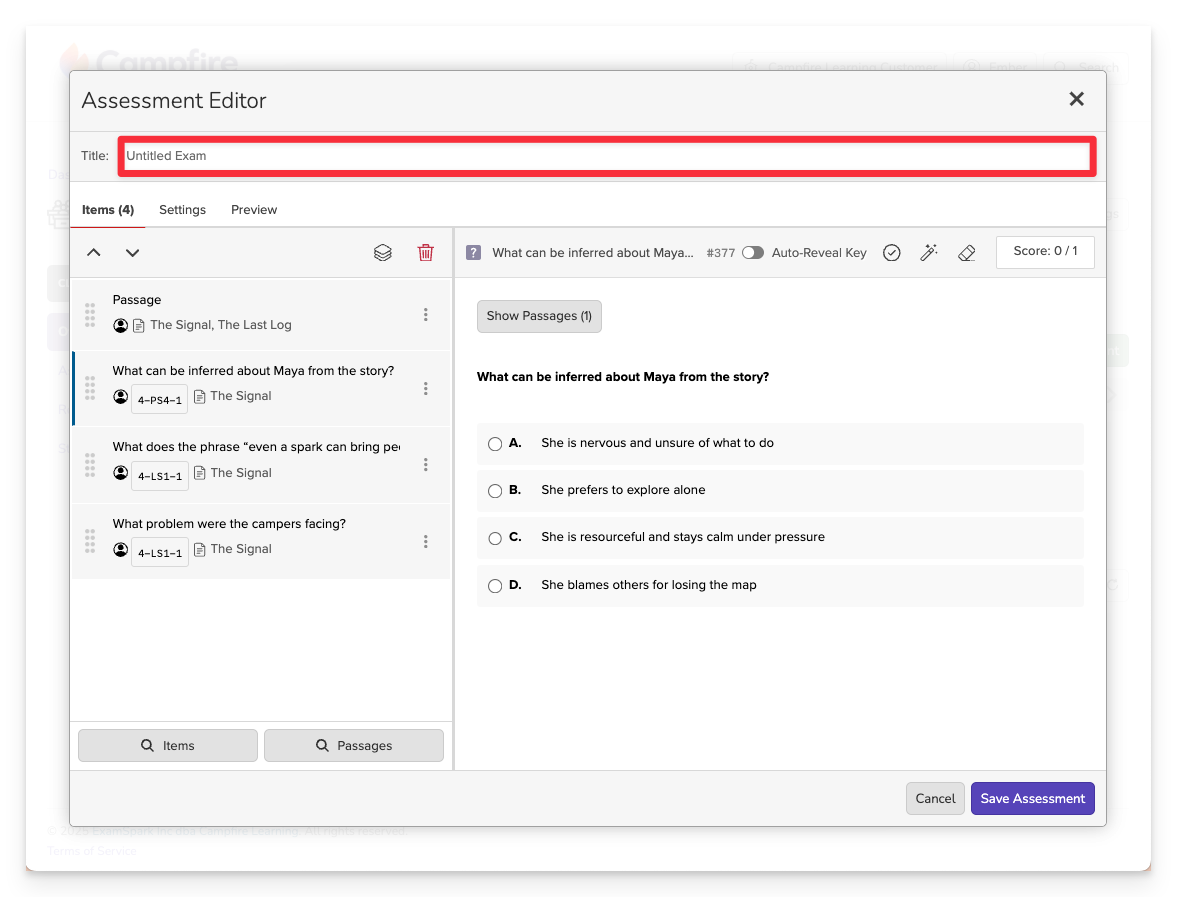Open the Preview tab

pyautogui.click(x=254, y=210)
